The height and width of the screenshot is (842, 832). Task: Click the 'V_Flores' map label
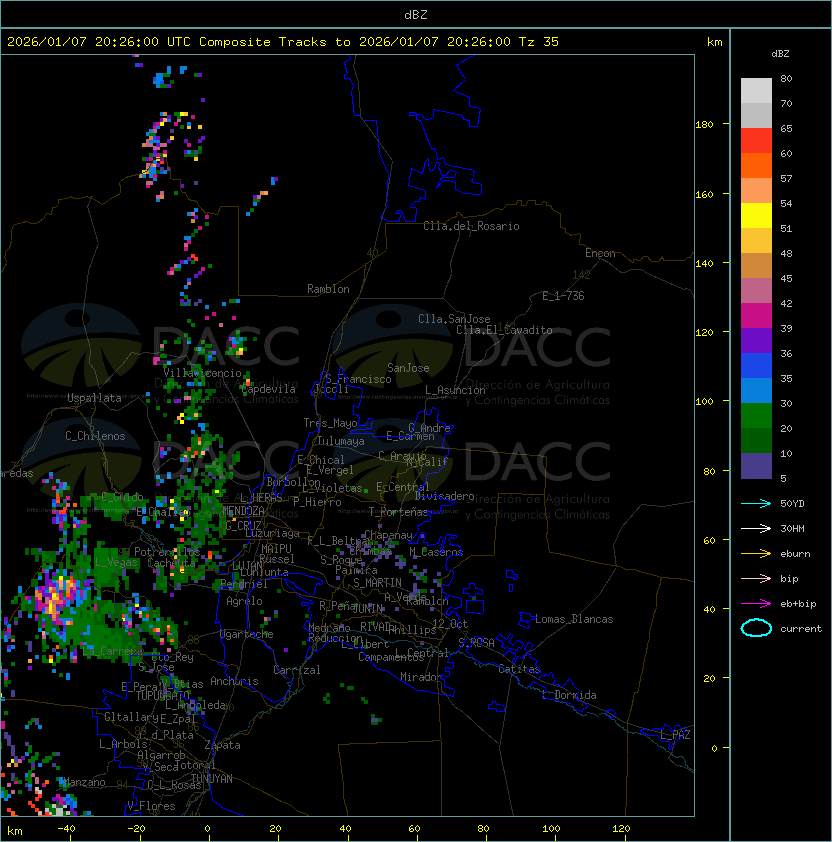point(151,806)
